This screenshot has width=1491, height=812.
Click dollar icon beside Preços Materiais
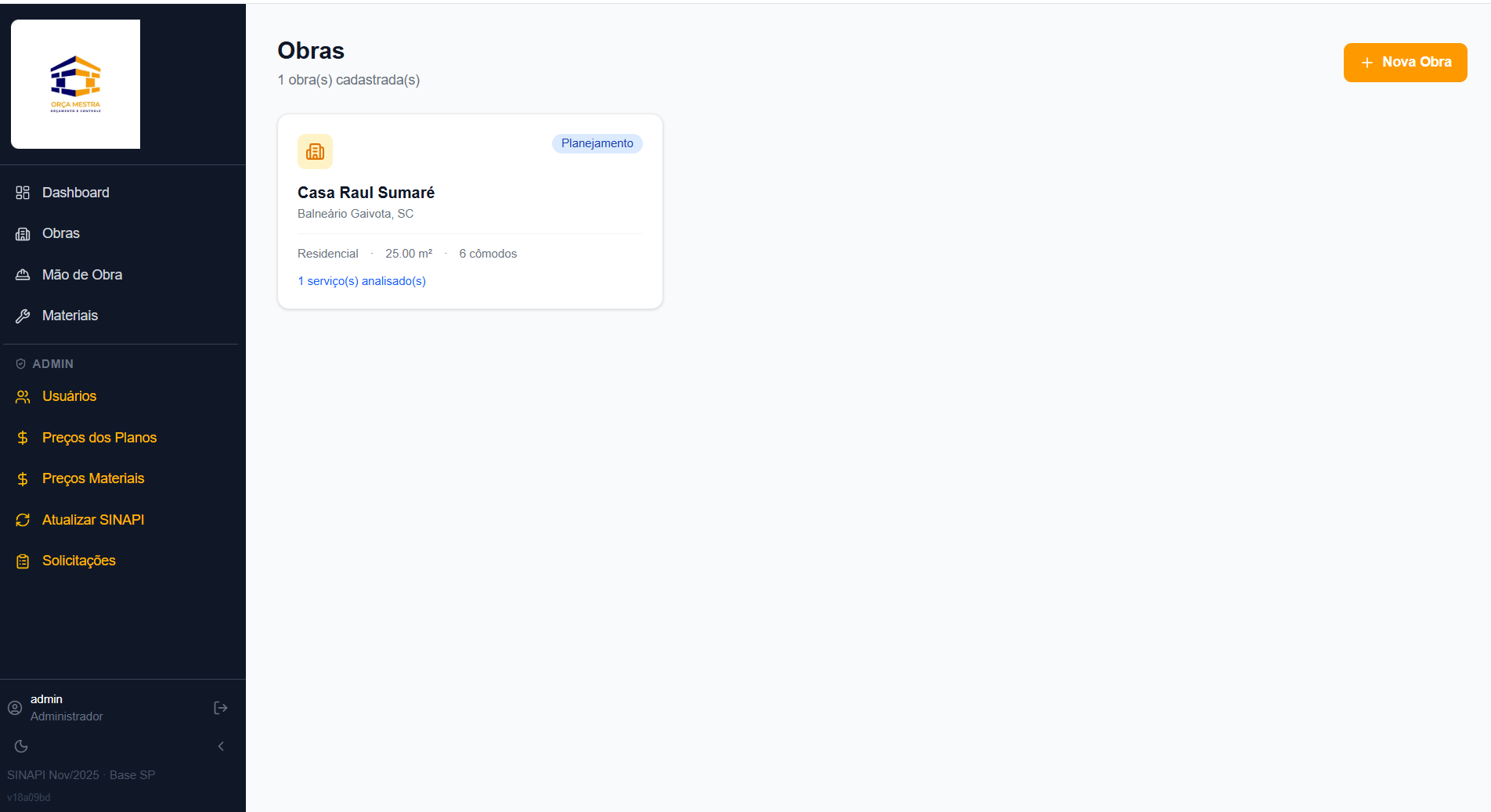tap(23, 478)
